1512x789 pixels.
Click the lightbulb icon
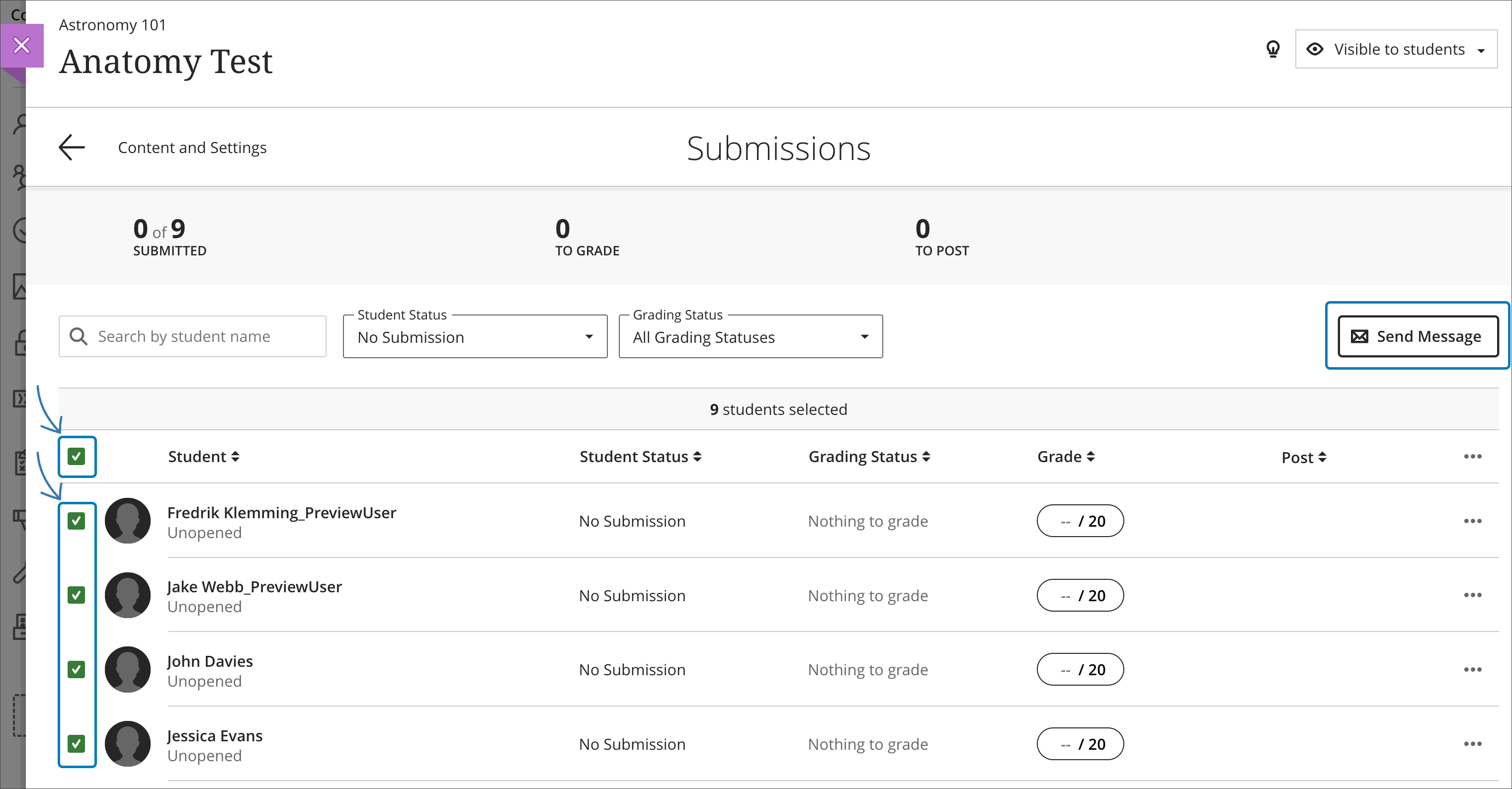1272,49
